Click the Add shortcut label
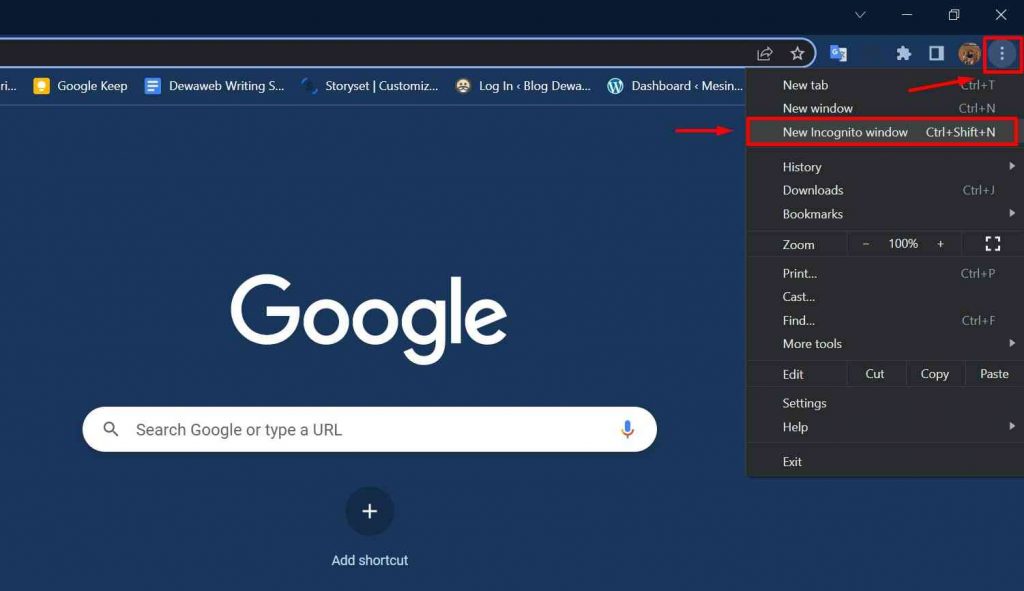Viewport: 1024px width, 591px height. (x=370, y=560)
